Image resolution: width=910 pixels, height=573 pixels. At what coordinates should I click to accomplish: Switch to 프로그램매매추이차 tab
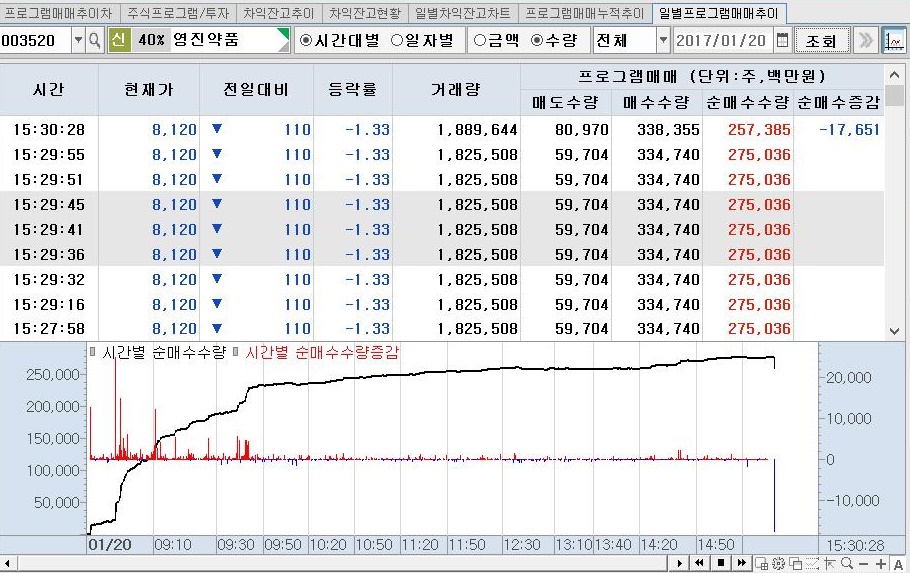[58, 13]
